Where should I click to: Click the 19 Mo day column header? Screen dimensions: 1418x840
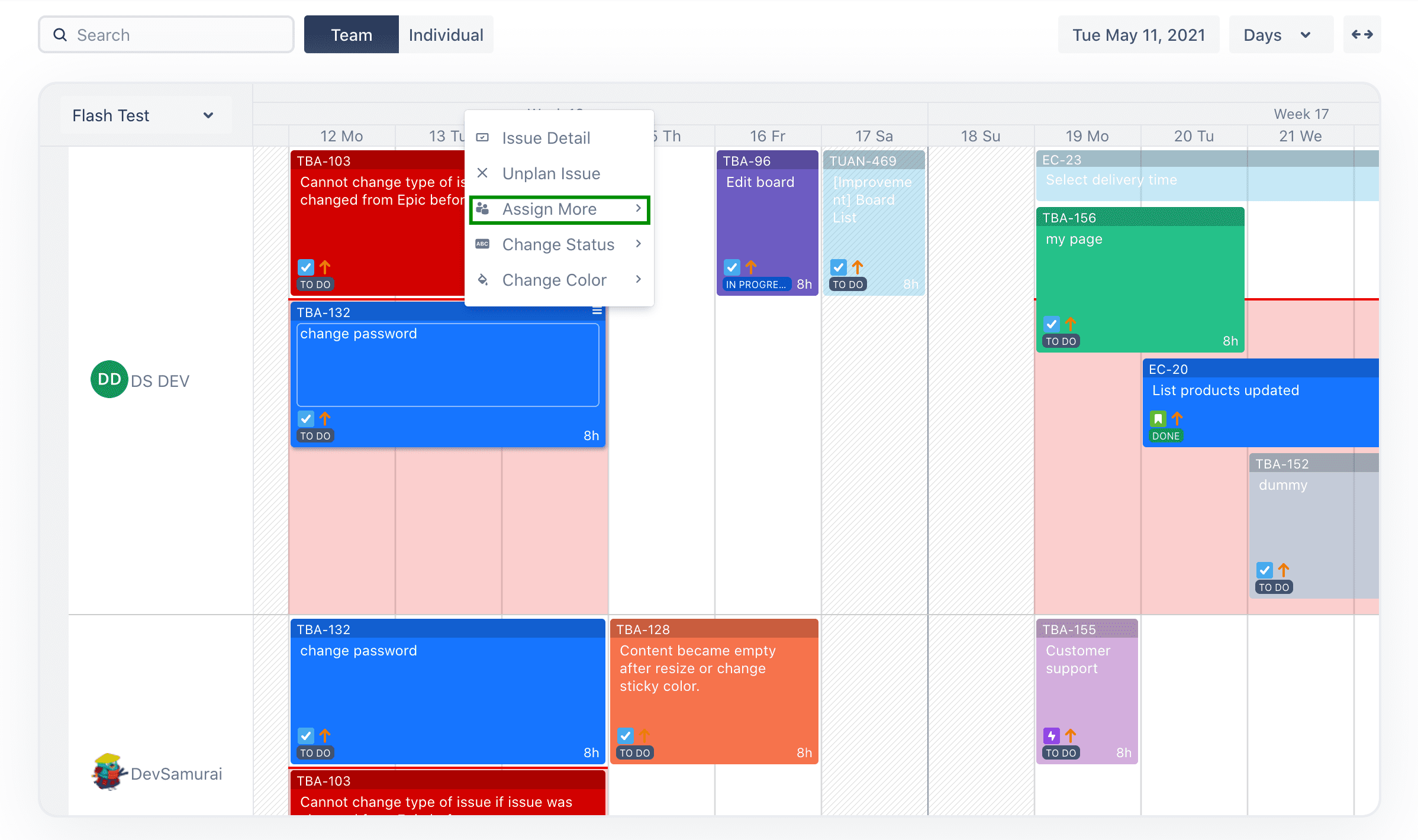pyautogui.click(x=1087, y=136)
